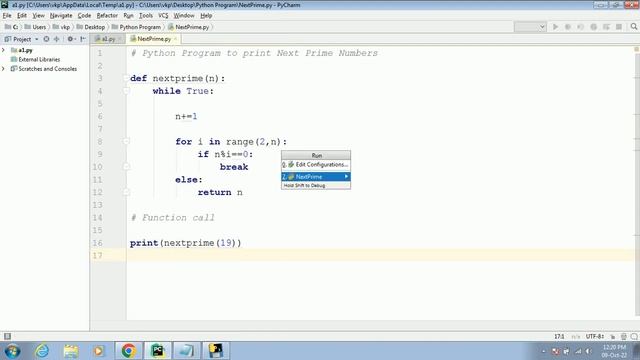Click the Hide Project panel icon
Screen dimensions: 640x360
pos(83,39)
